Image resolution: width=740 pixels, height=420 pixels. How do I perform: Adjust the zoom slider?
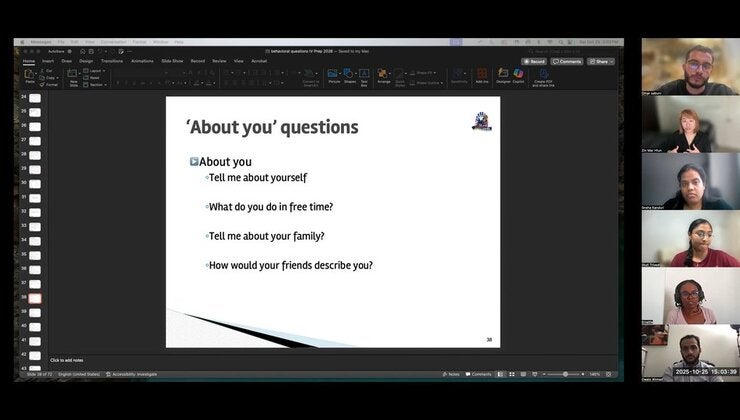pos(565,374)
